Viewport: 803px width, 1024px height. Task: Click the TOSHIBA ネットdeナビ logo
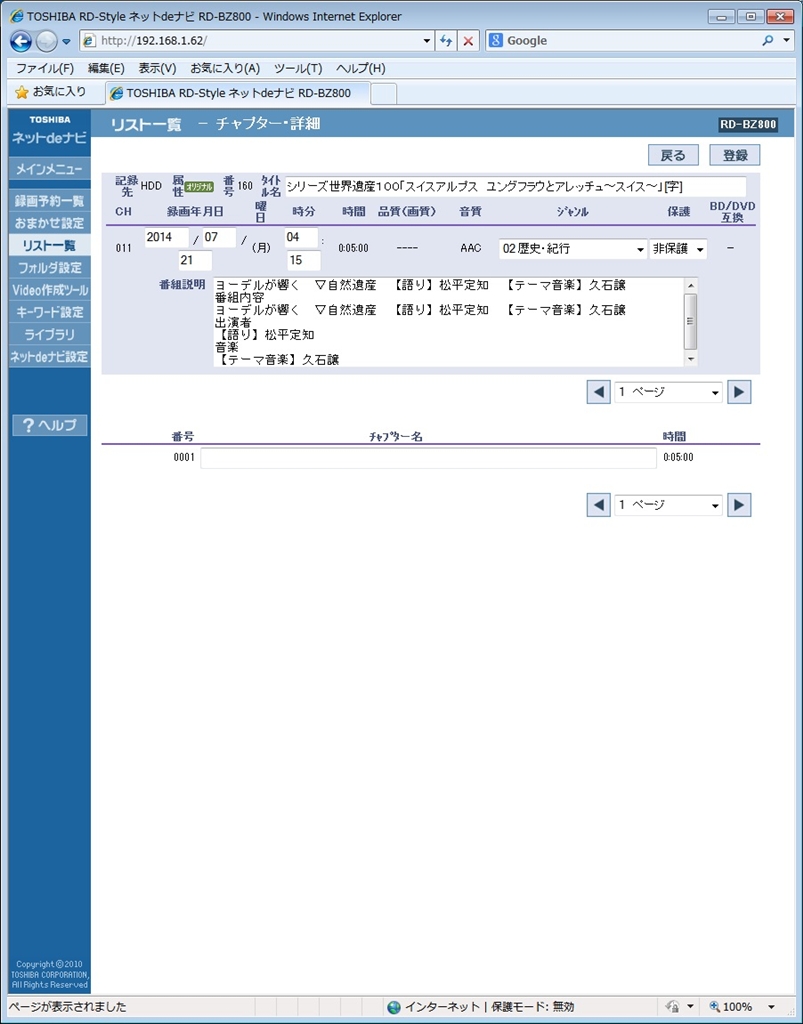click(50, 130)
